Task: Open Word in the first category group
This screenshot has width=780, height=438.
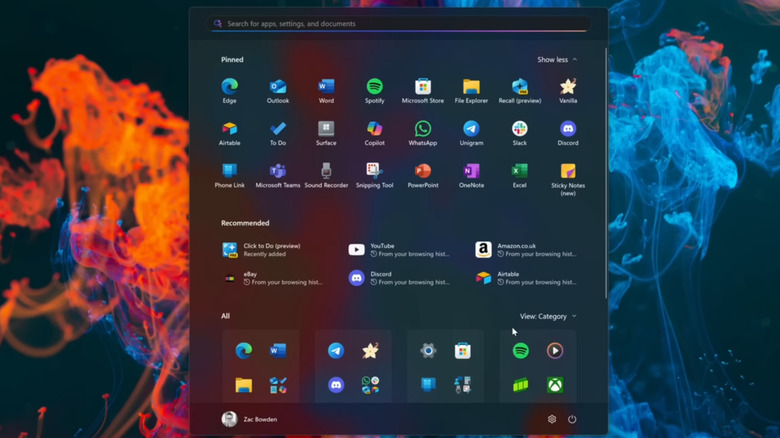Action: pyautogui.click(x=278, y=350)
